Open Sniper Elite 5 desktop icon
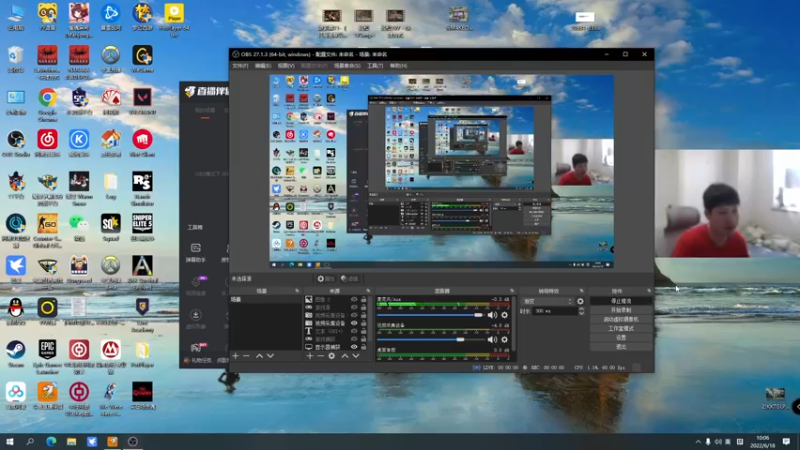 click(142, 223)
